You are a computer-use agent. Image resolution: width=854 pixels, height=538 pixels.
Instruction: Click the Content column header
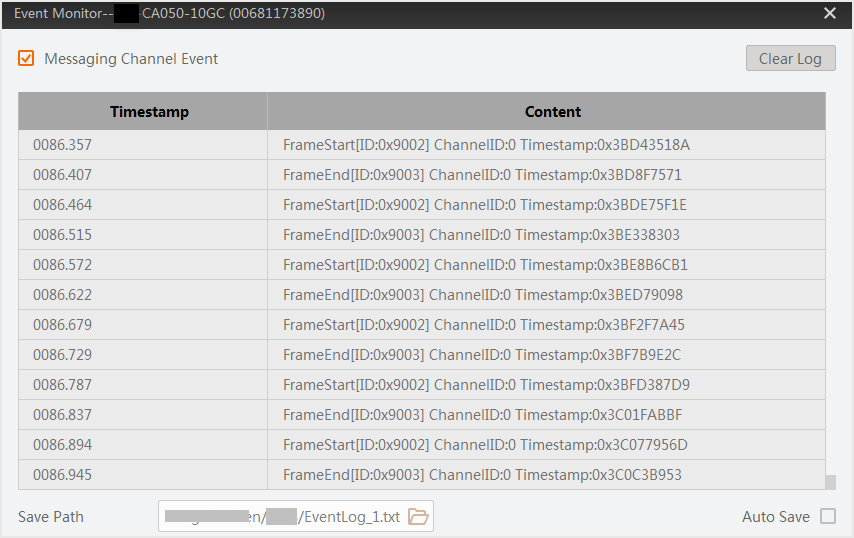(x=552, y=112)
